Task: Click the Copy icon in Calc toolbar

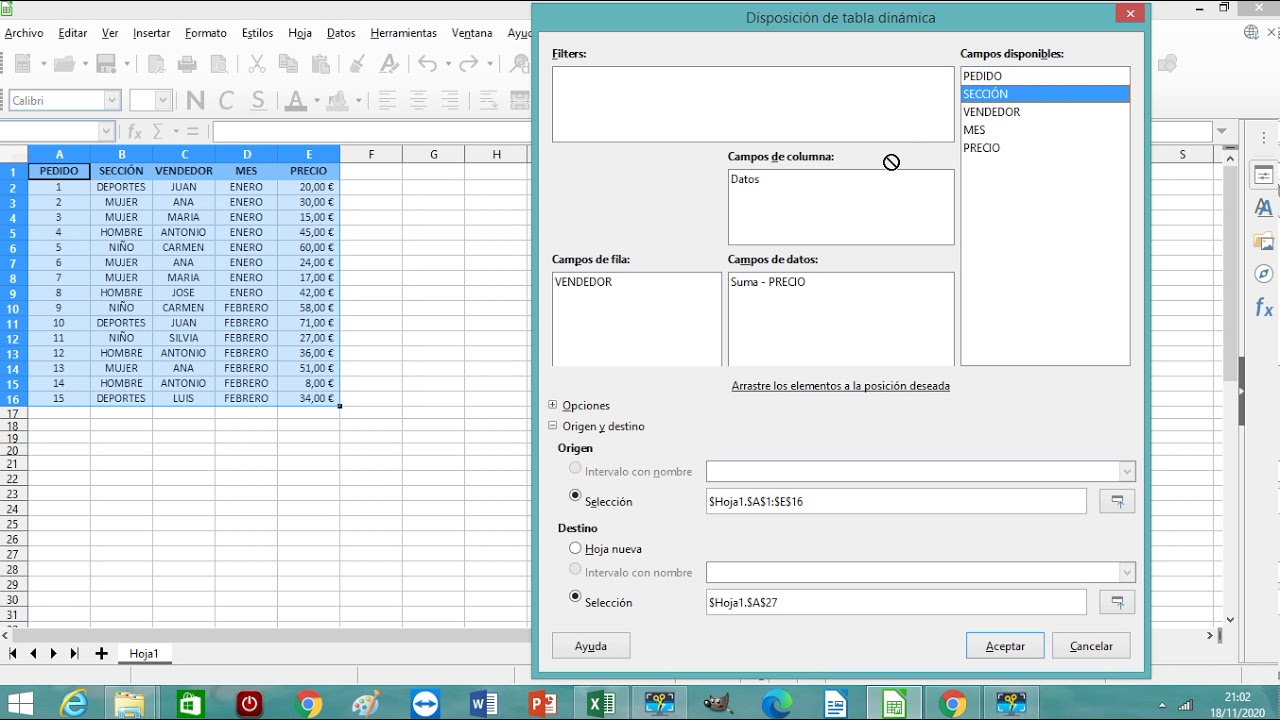Action: pos(289,64)
